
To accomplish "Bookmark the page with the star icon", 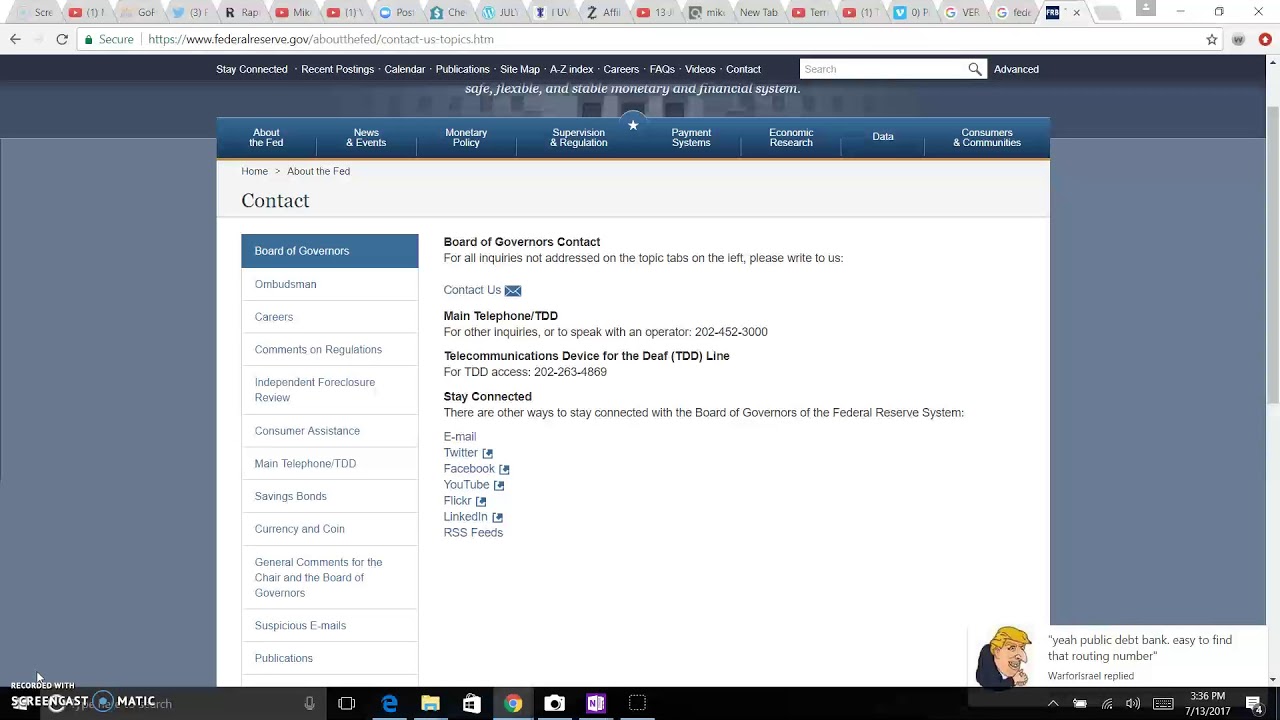I will tap(1212, 39).
